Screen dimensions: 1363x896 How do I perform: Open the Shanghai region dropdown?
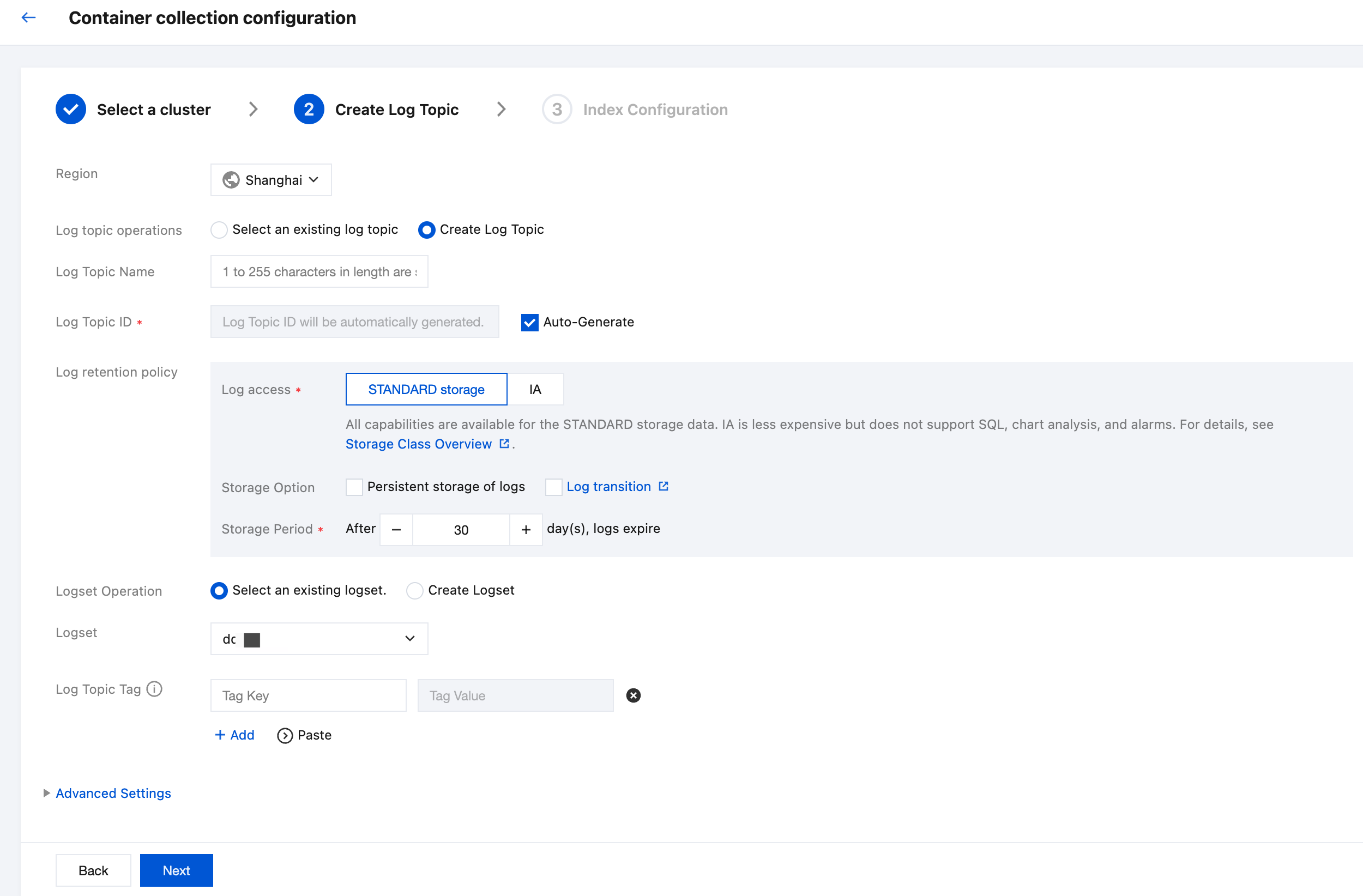(271, 180)
